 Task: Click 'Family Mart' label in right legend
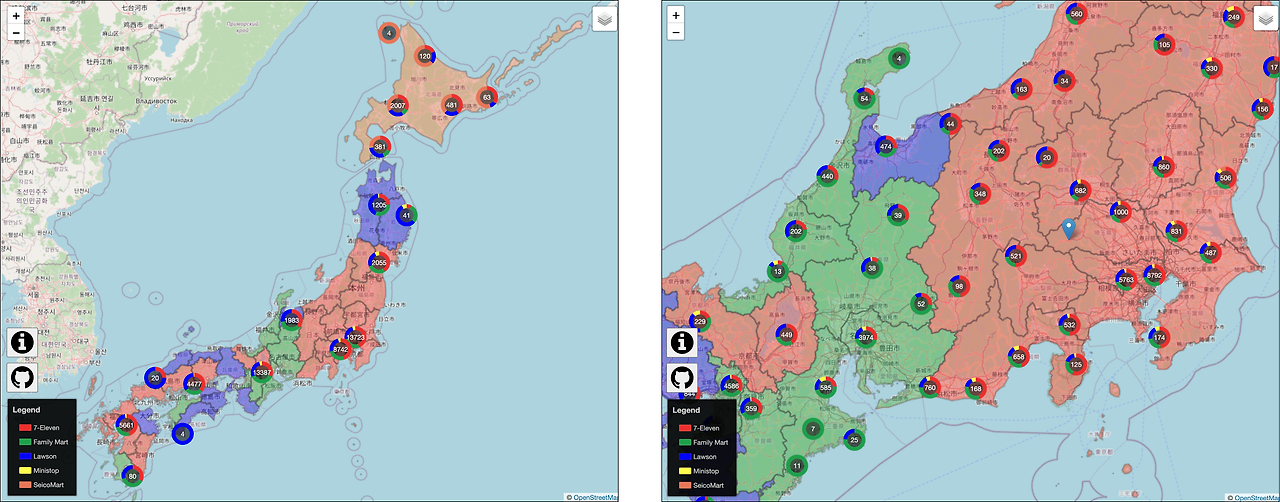point(710,442)
